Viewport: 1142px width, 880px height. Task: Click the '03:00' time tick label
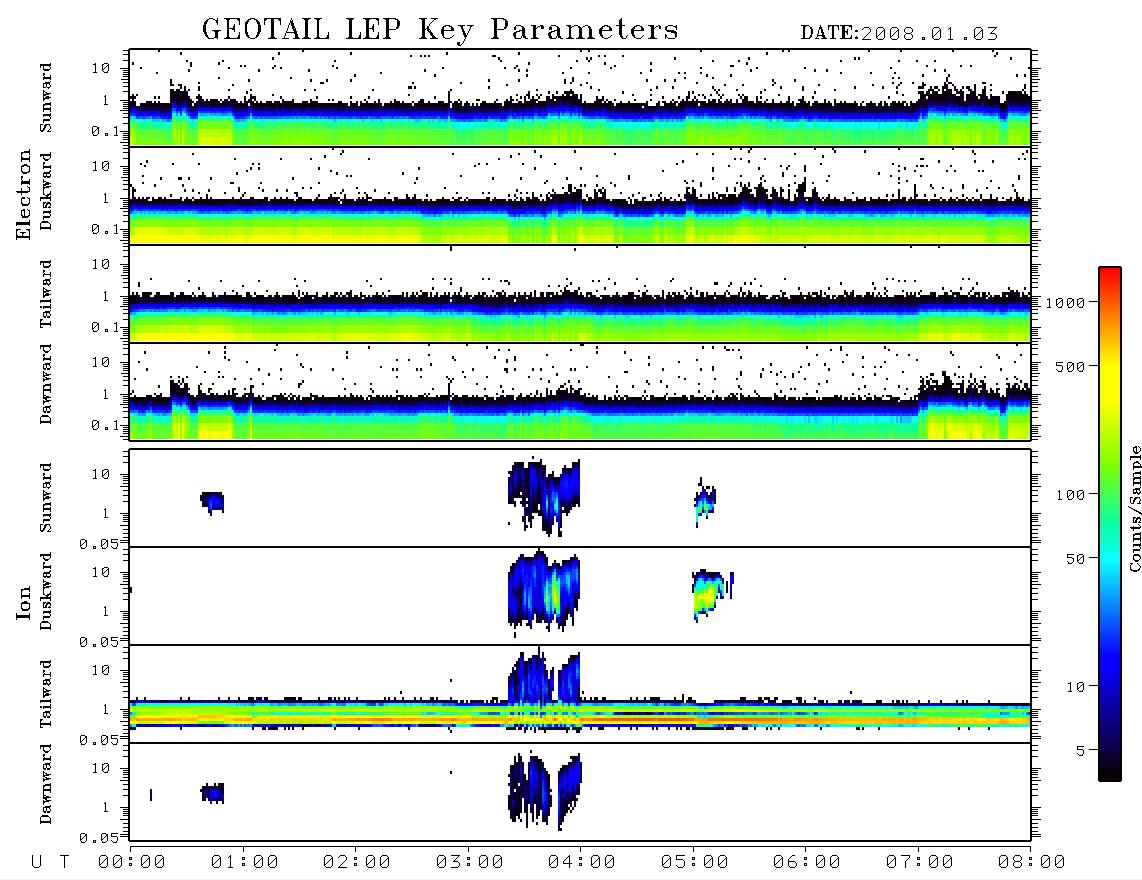(469, 863)
